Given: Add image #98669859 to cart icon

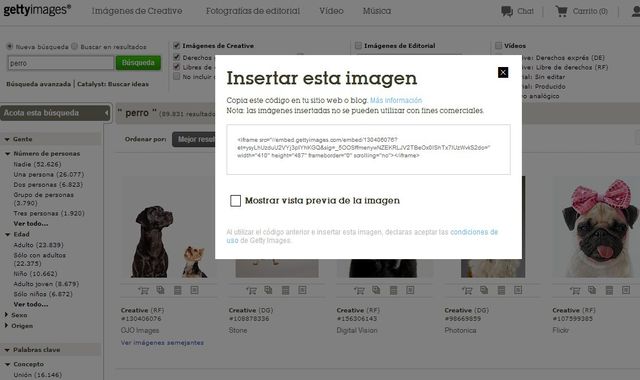Looking at the screenshot, I should coord(467,291).
